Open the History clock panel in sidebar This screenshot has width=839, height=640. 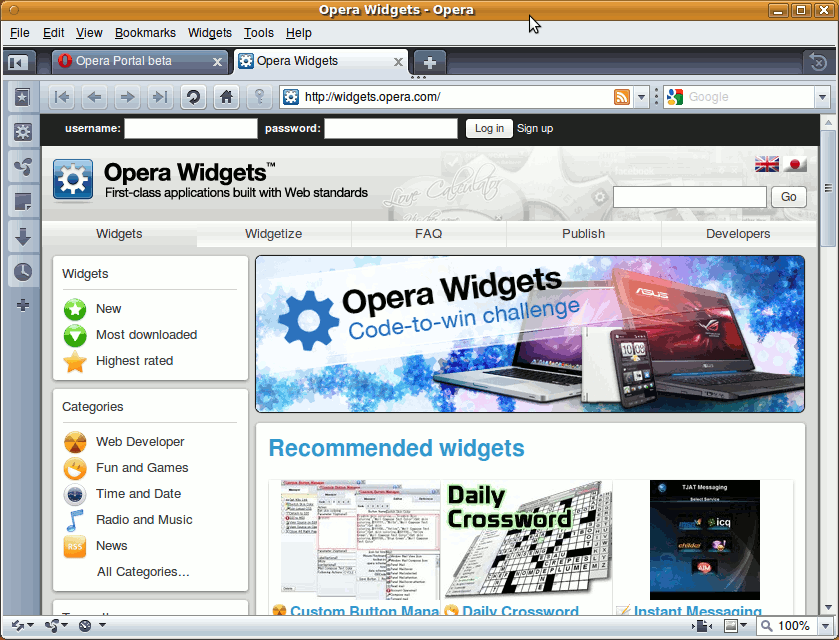(22, 271)
